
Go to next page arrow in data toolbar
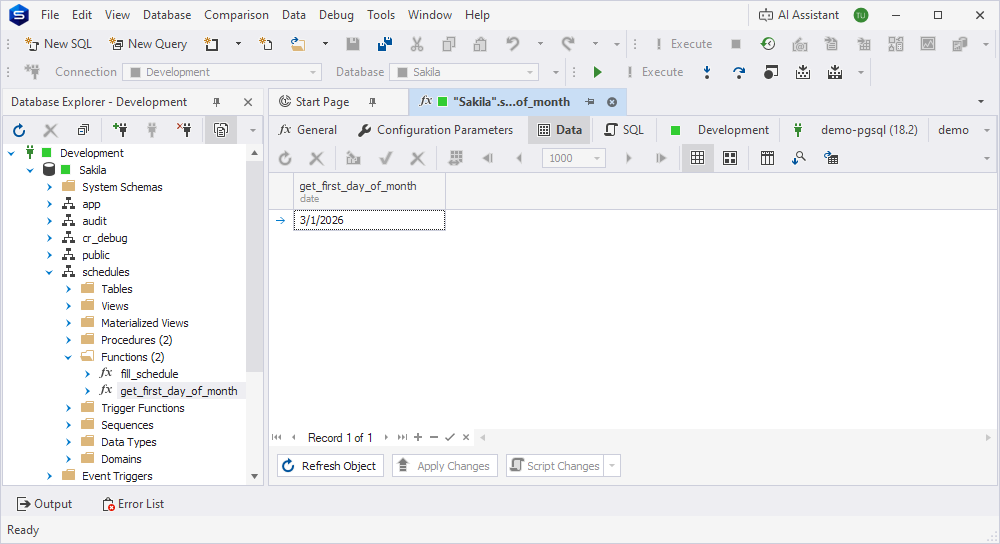click(629, 158)
